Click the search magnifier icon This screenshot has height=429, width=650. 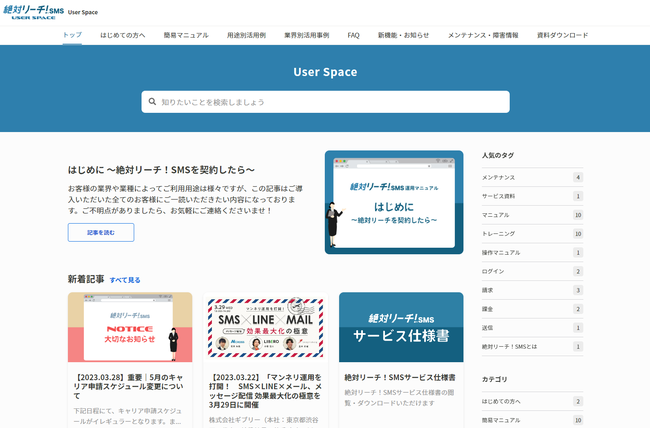[150, 102]
